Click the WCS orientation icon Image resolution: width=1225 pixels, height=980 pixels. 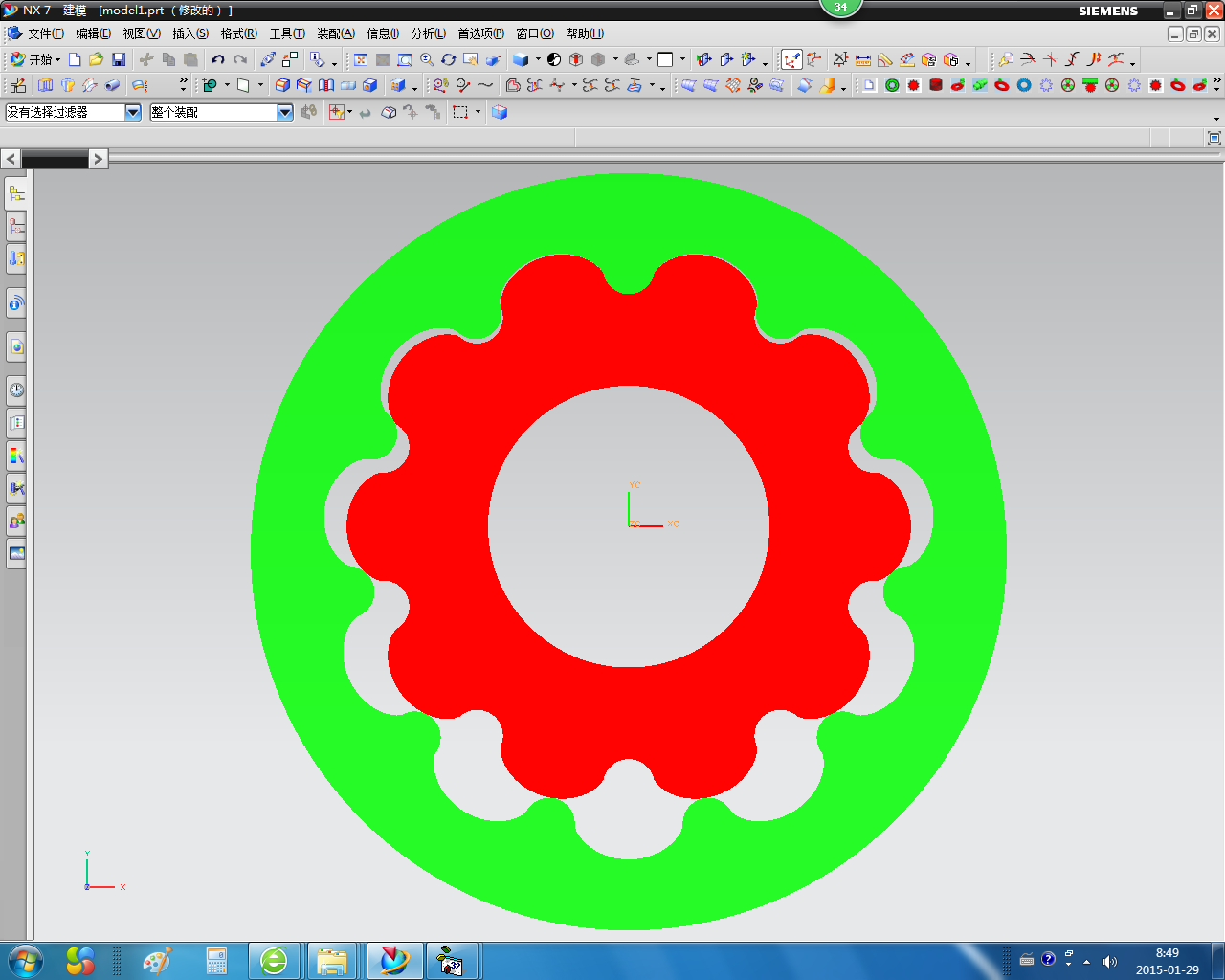[x=813, y=59]
